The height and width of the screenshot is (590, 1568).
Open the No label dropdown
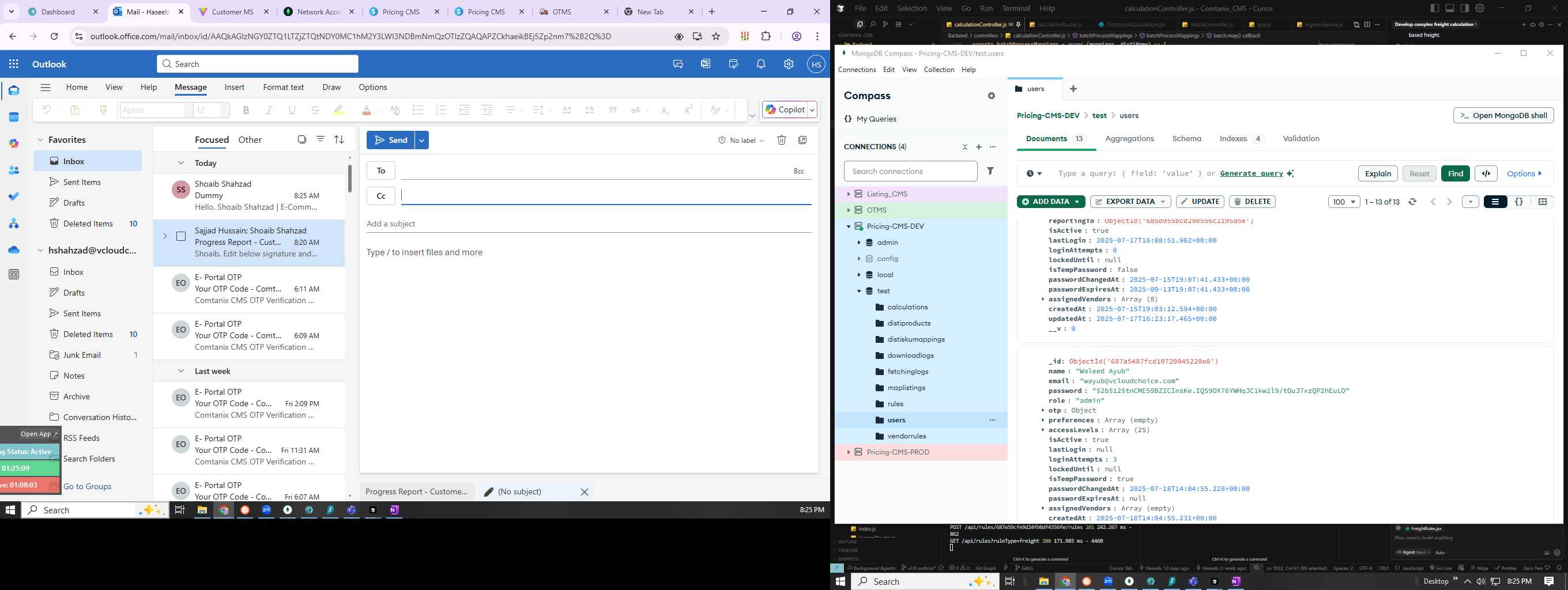pos(741,141)
